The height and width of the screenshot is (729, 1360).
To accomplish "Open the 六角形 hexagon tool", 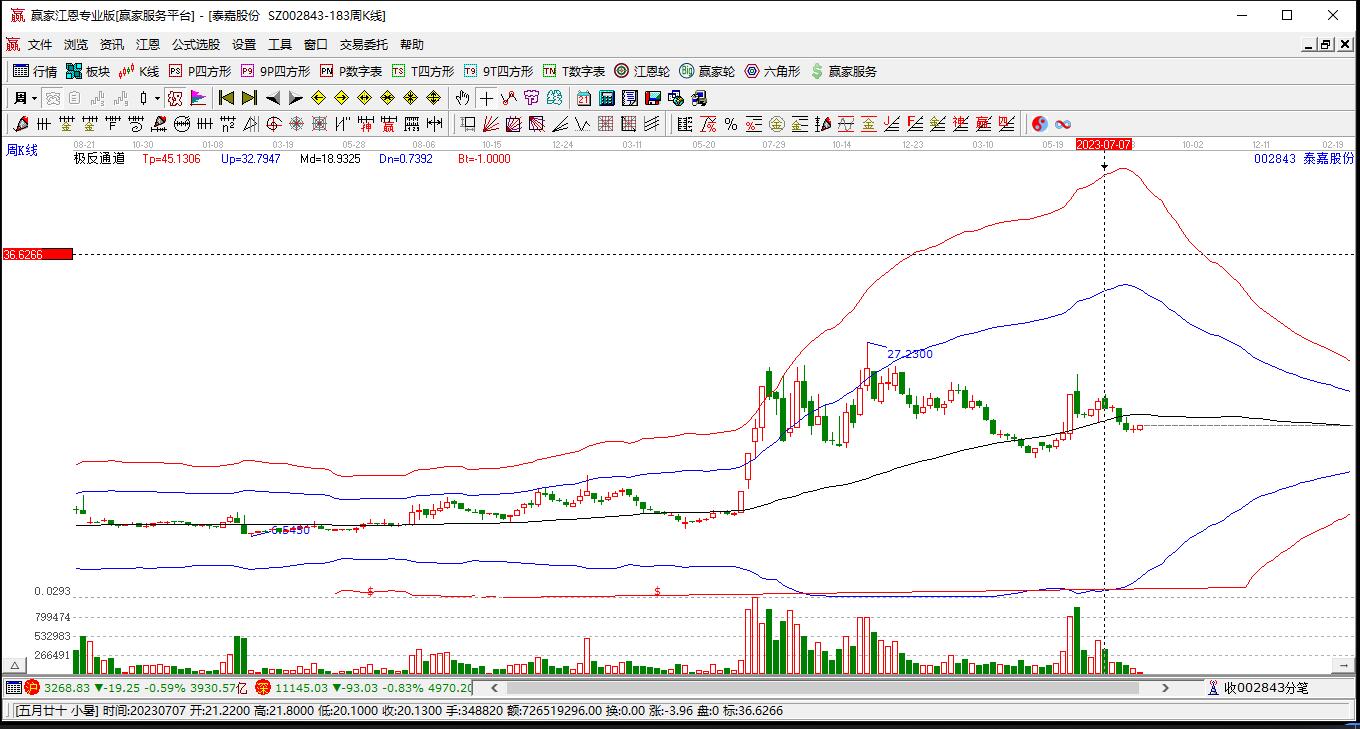I will click(772, 71).
